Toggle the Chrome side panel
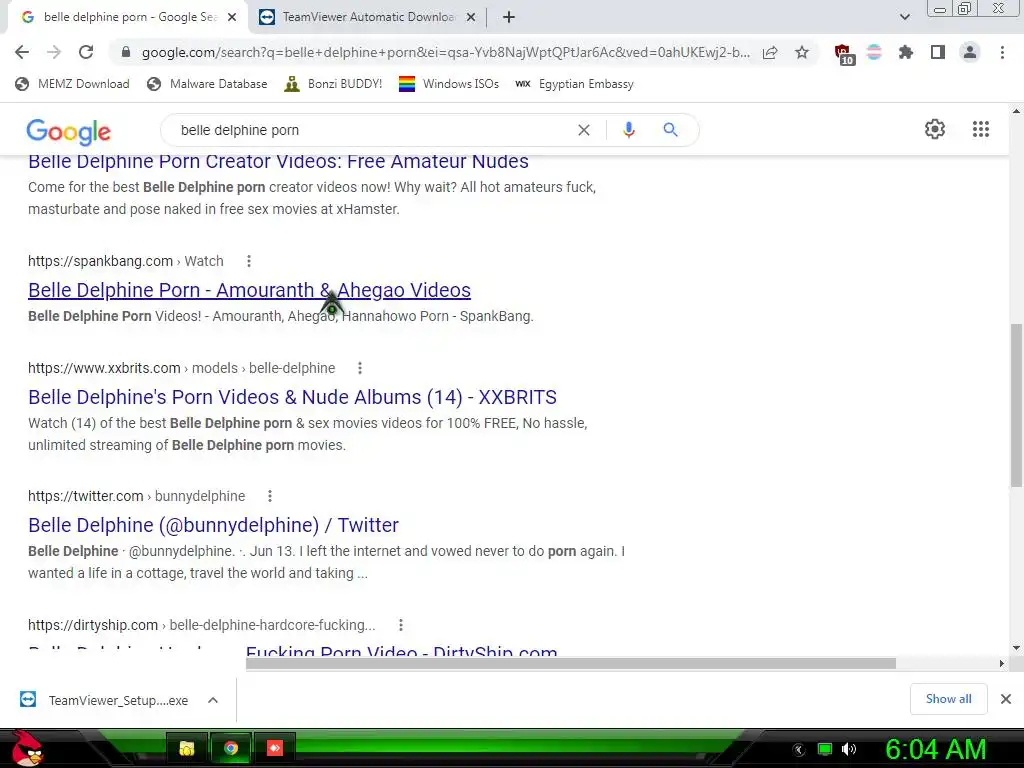This screenshot has height=768, width=1024. 938,52
